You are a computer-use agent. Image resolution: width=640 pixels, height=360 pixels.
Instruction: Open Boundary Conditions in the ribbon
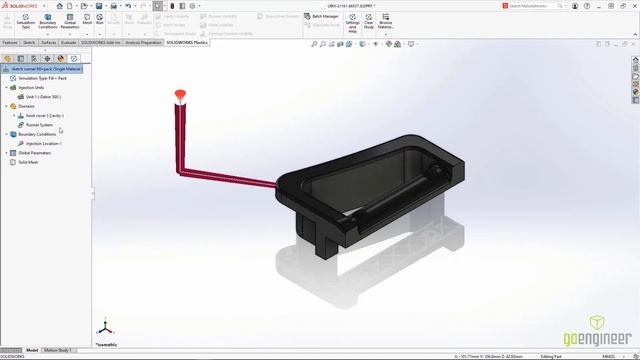(47, 21)
